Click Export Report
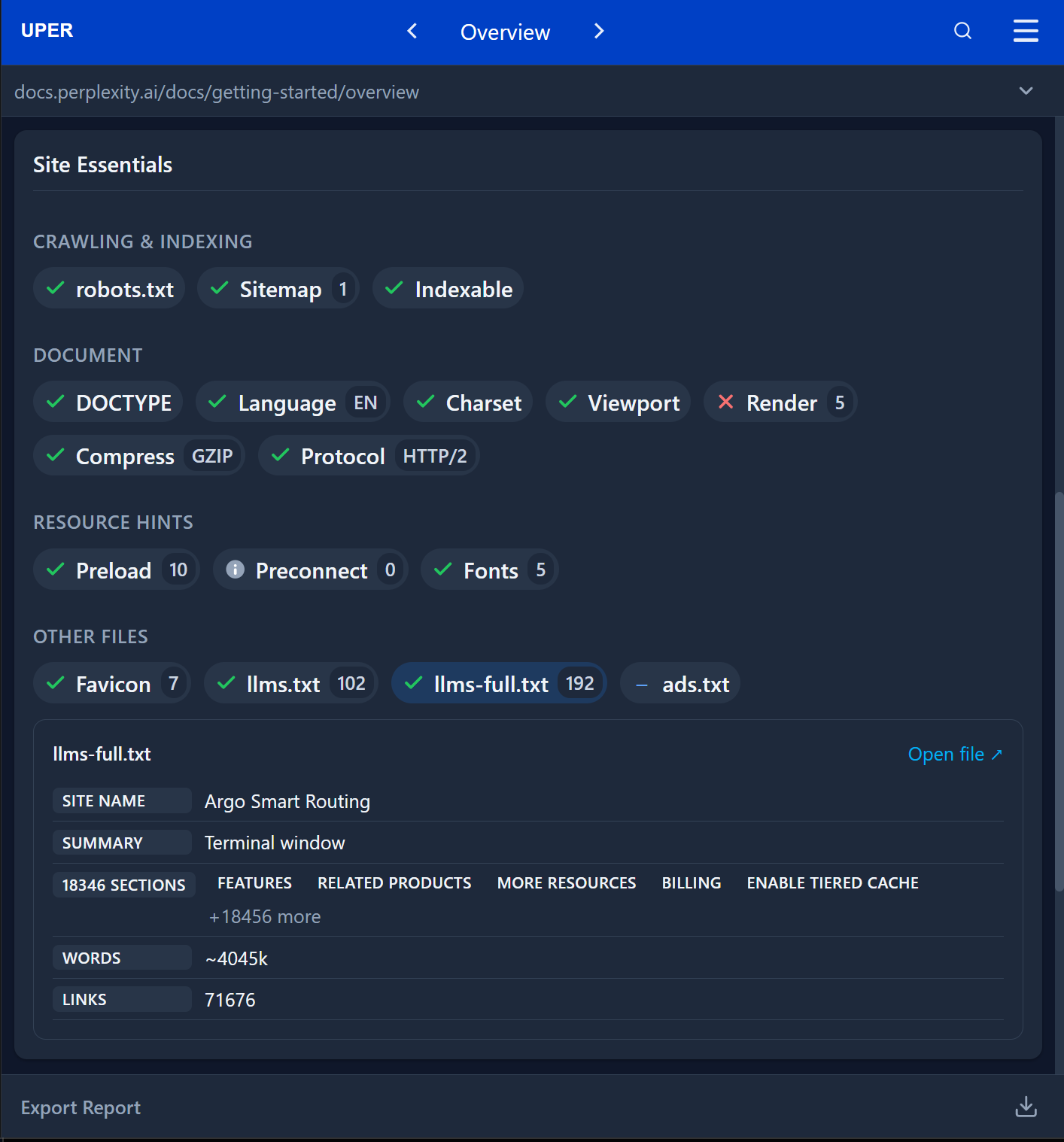1064x1142 pixels. (x=81, y=1107)
